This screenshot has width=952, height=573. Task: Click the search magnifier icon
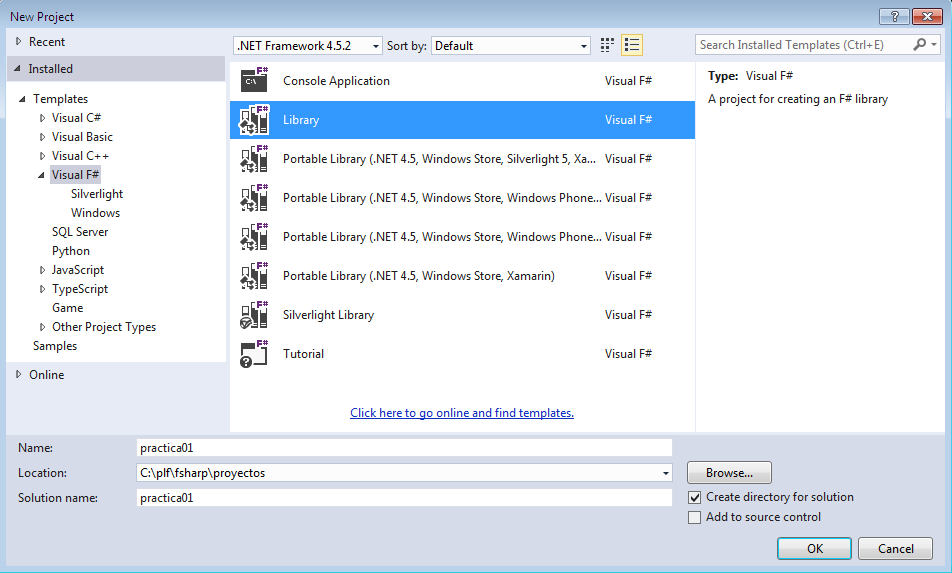click(920, 45)
